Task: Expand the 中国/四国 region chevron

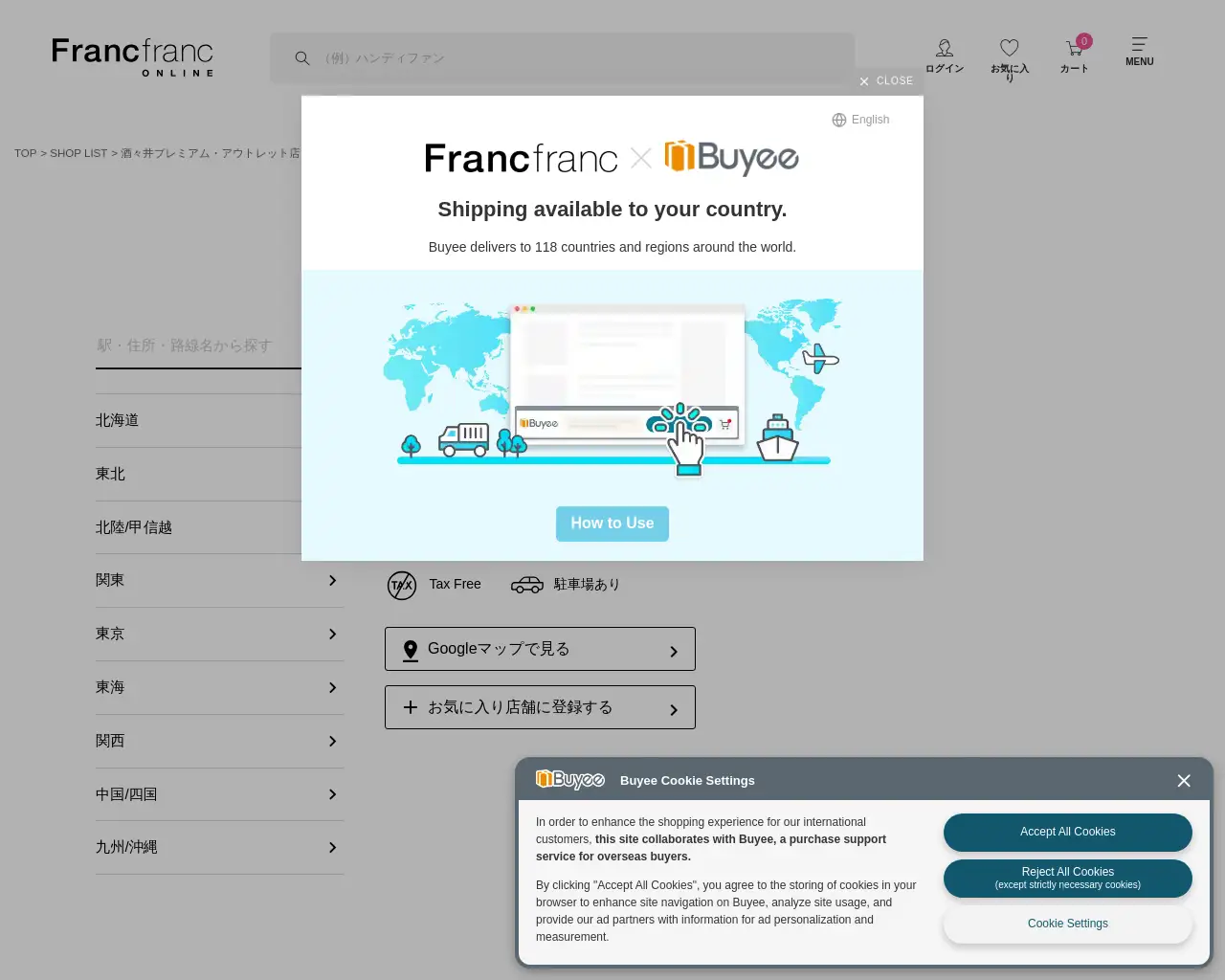Action: coord(332,794)
